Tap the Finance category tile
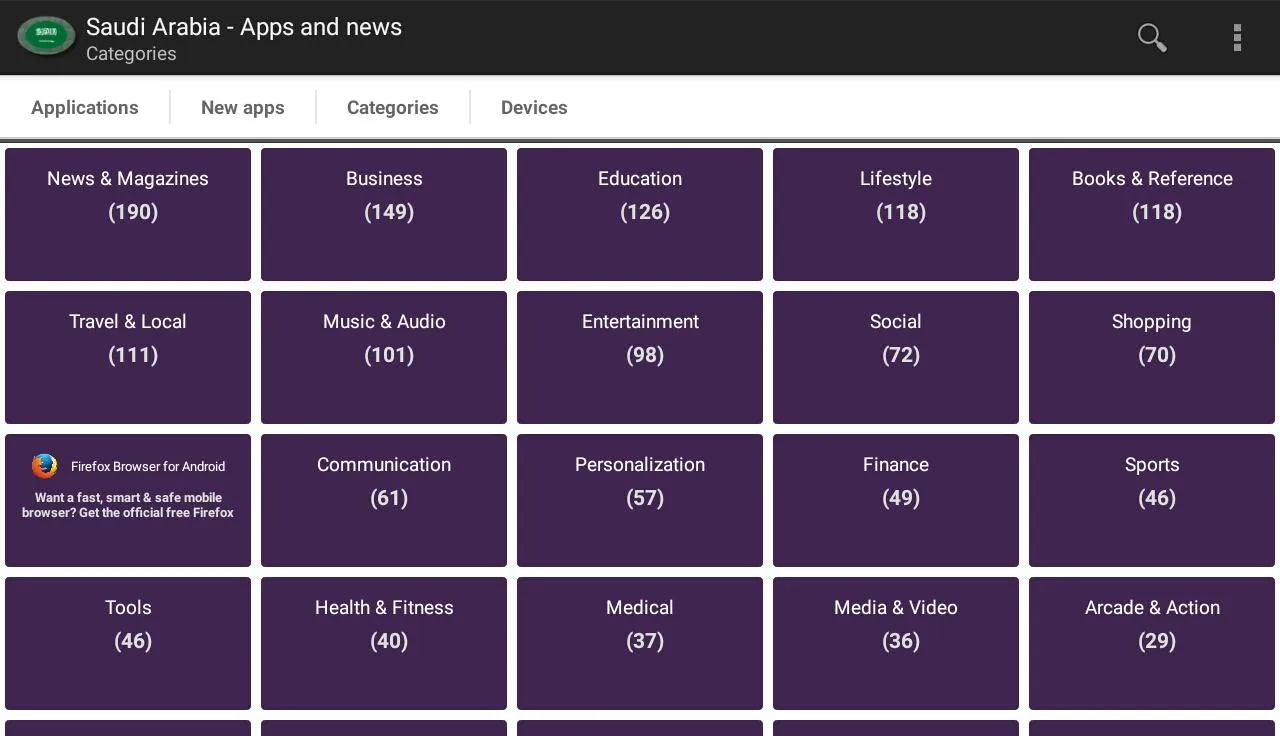 tap(896, 500)
